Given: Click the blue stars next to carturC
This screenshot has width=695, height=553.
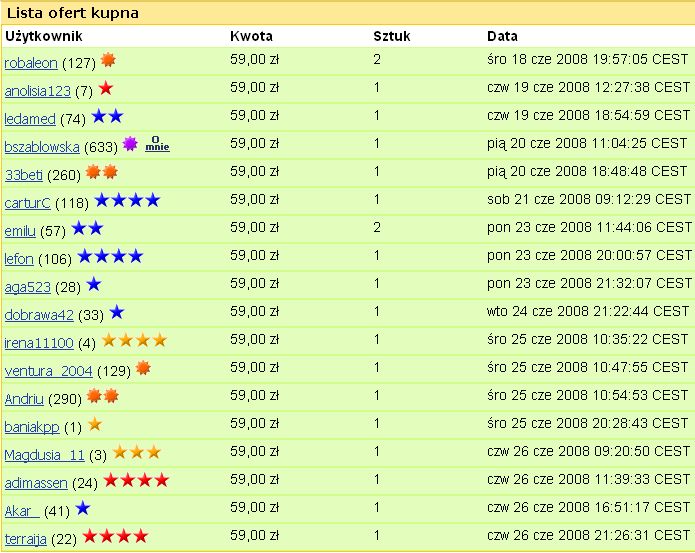Looking at the screenshot, I should point(127,201).
